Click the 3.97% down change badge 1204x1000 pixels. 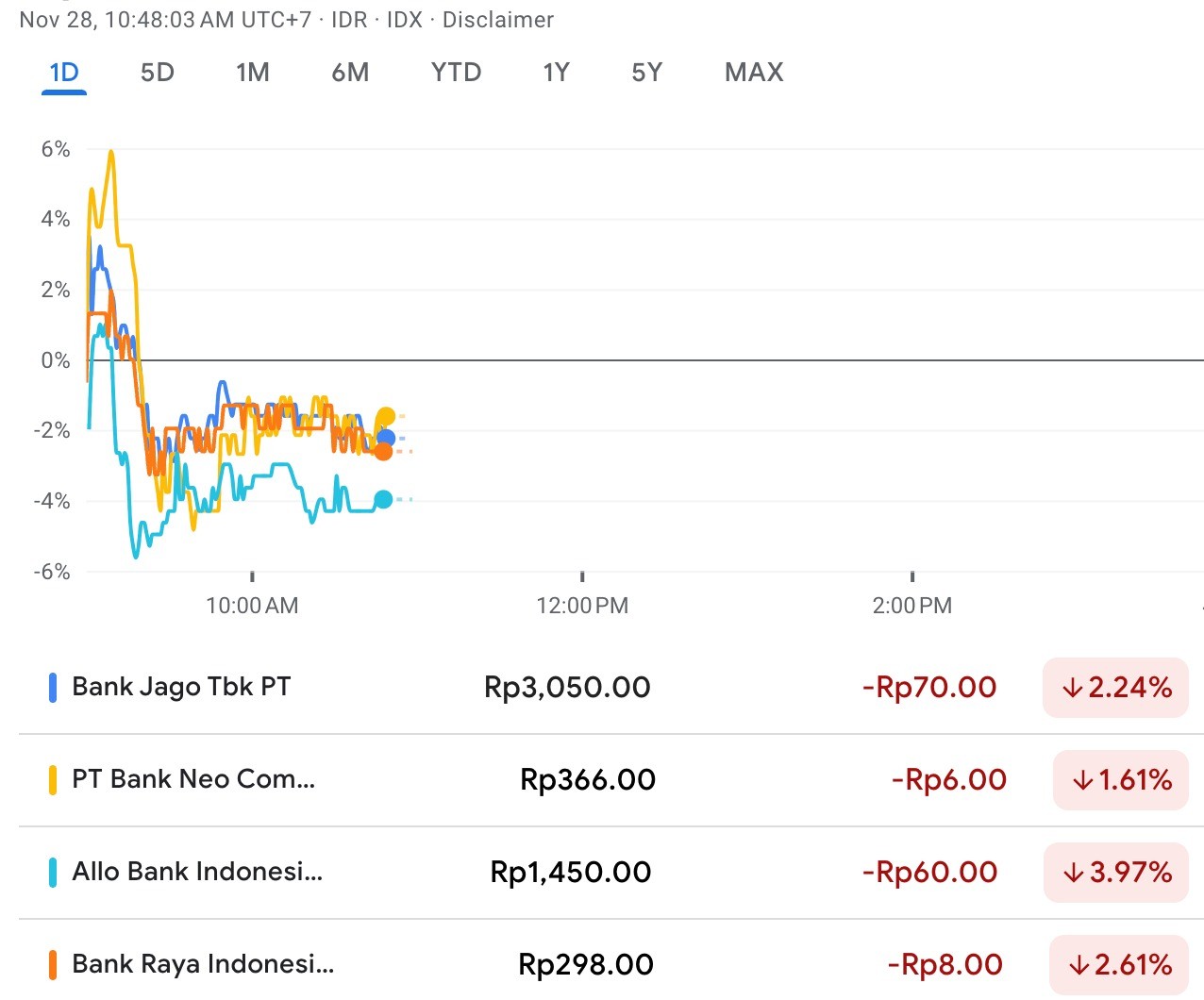tap(1116, 873)
